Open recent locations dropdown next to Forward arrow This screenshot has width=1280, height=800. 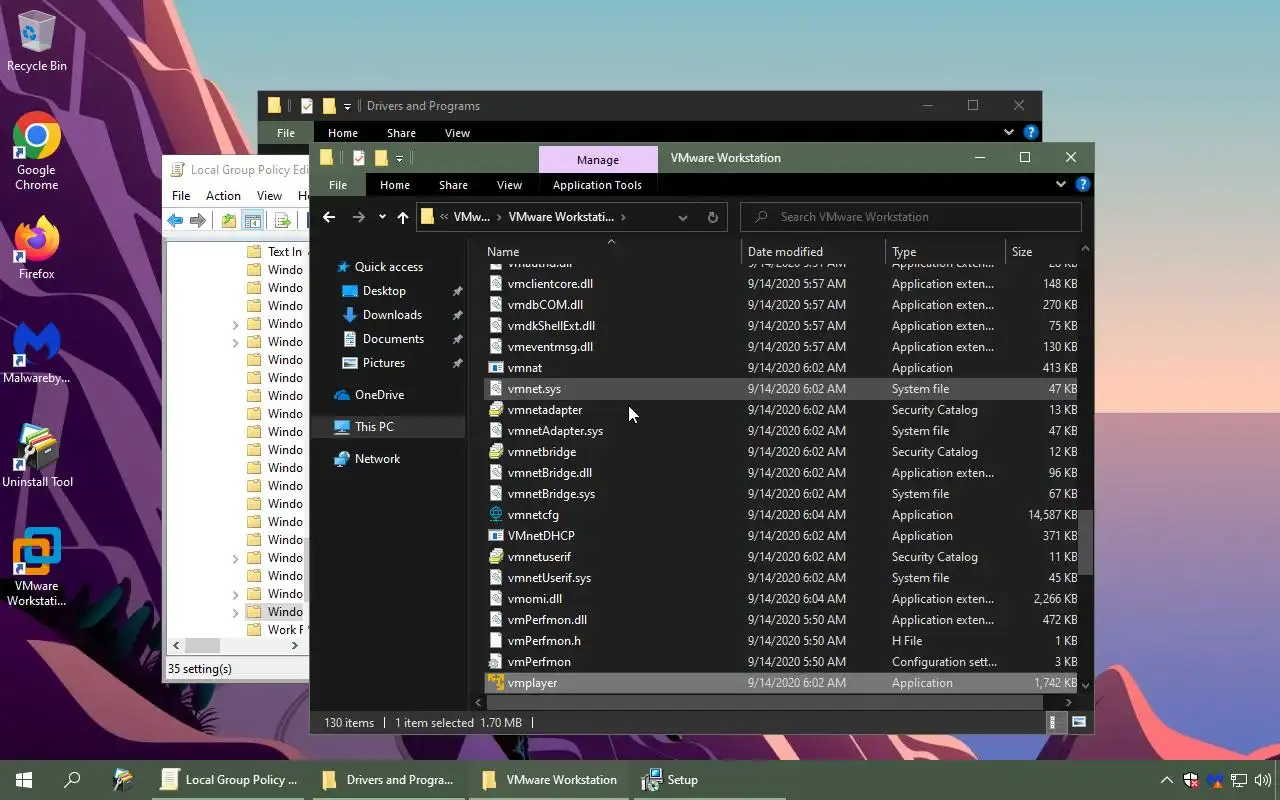[382, 217]
